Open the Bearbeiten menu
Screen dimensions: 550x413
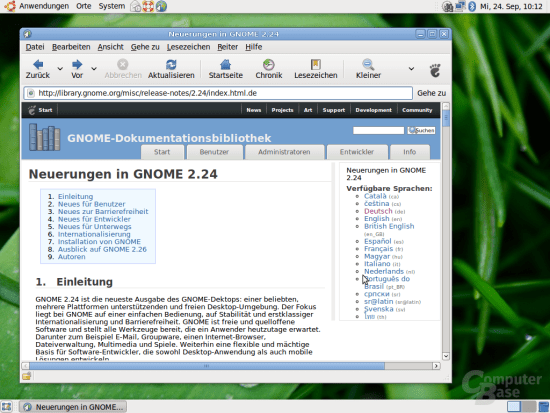71,47
